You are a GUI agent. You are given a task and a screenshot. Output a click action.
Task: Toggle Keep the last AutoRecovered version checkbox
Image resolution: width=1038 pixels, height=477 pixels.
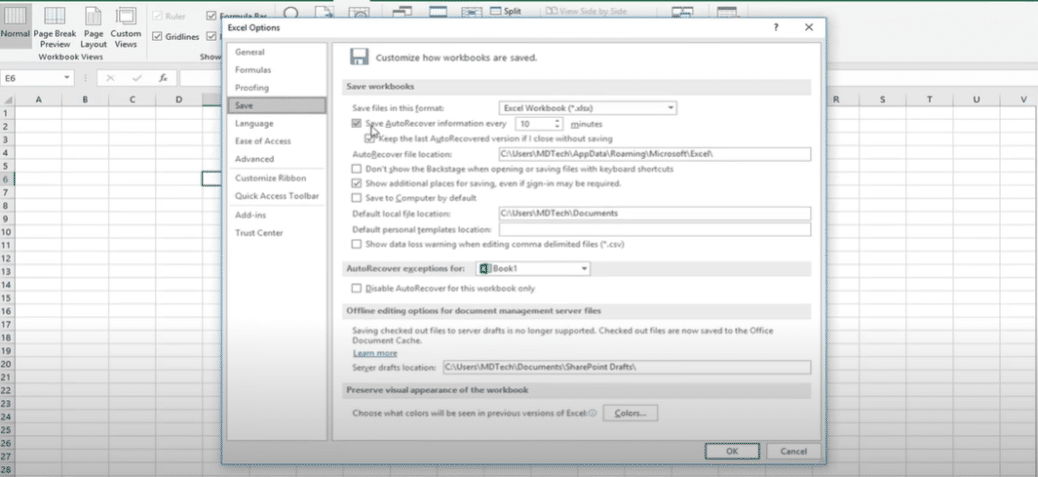369,139
